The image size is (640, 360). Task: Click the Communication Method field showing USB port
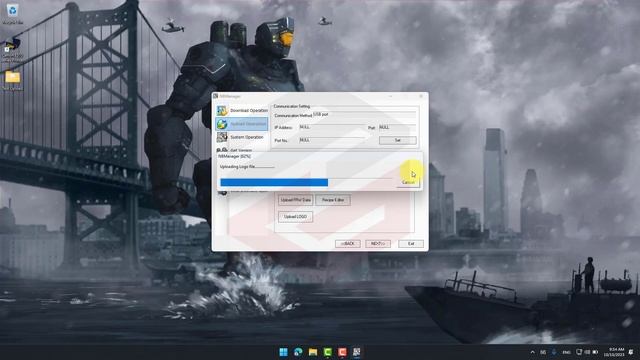(x=364, y=115)
